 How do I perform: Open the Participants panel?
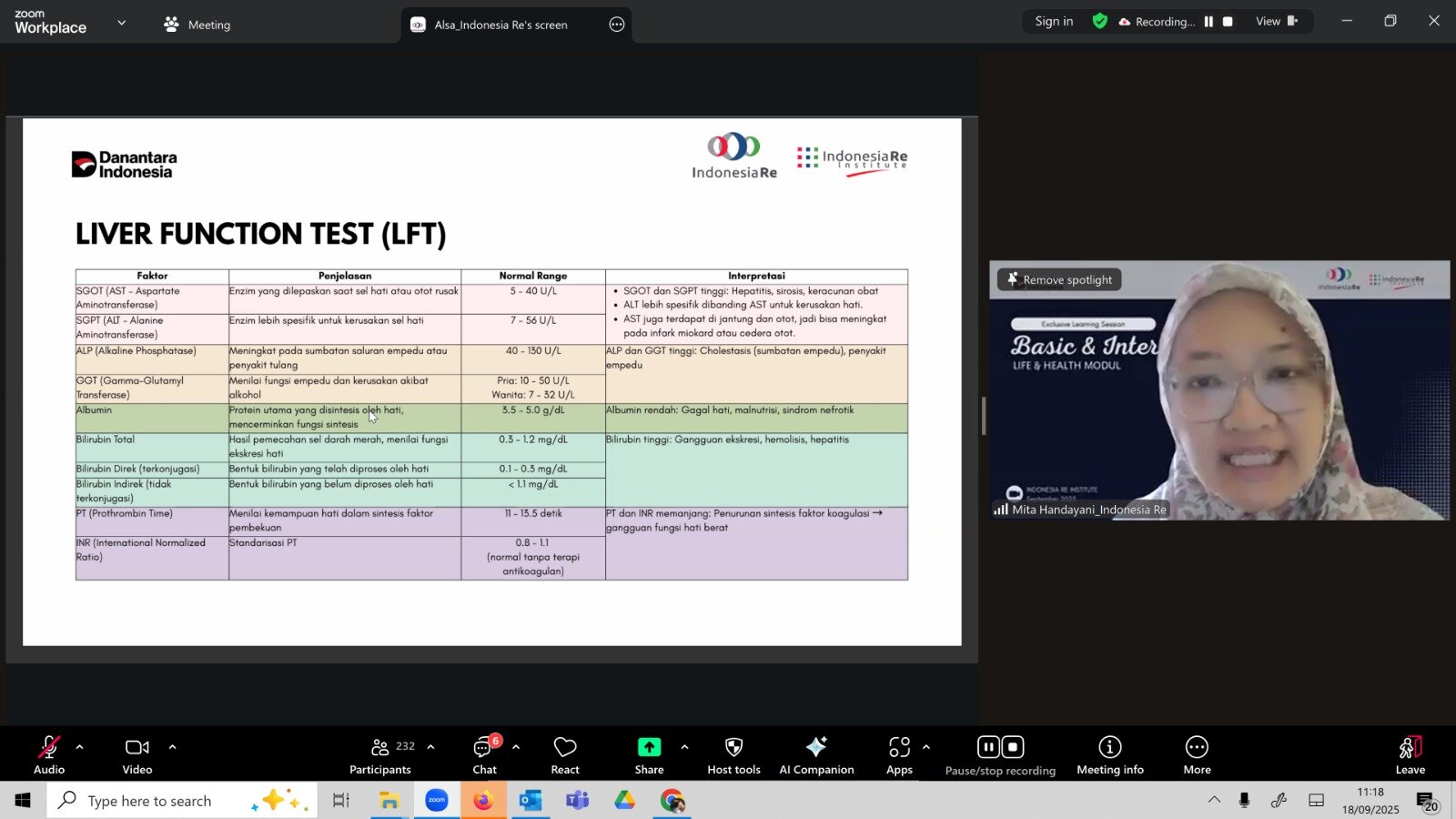click(x=380, y=755)
